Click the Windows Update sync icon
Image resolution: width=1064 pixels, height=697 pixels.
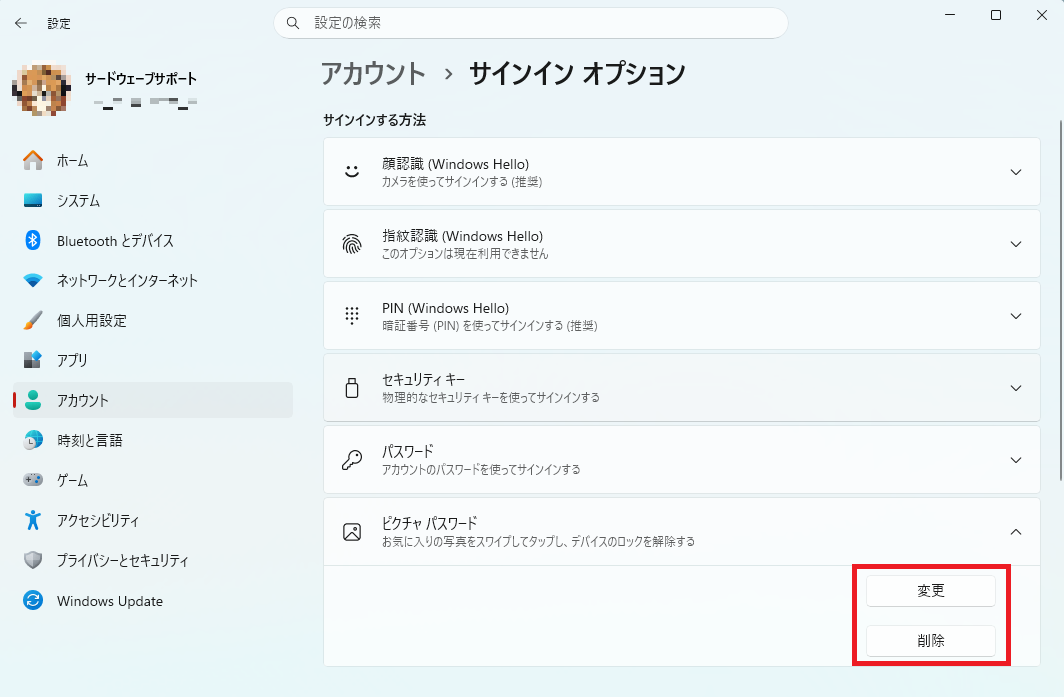coord(33,600)
